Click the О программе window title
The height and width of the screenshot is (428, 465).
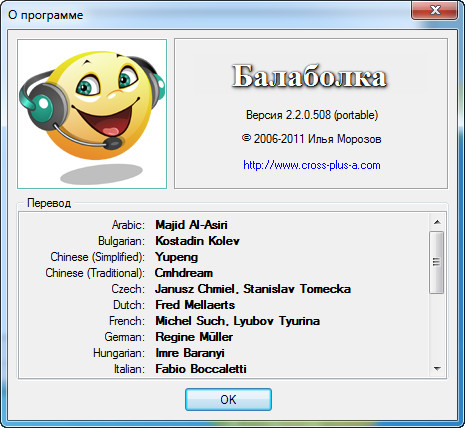pyautogui.click(x=46, y=15)
